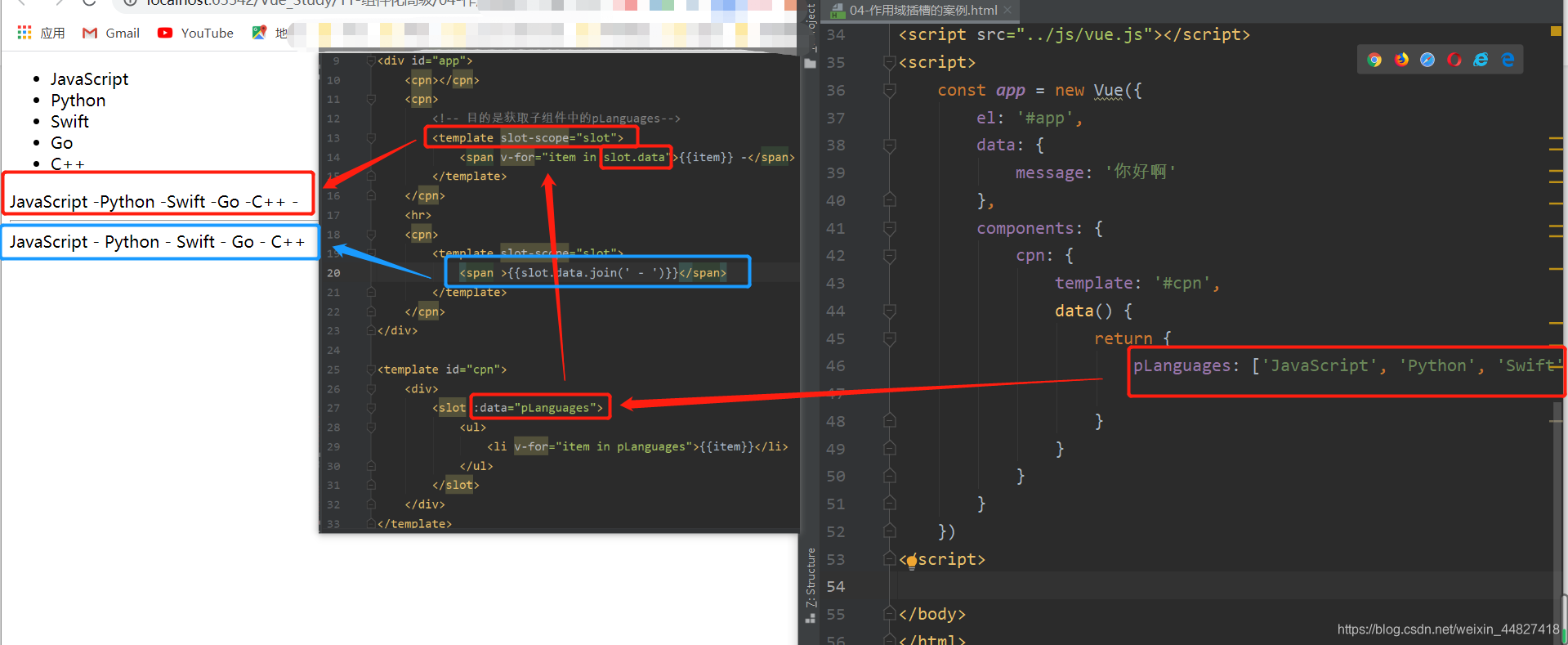Click the pLanguages property on line 46
The width and height of the screenshot is (1568, 645).
1182,365
